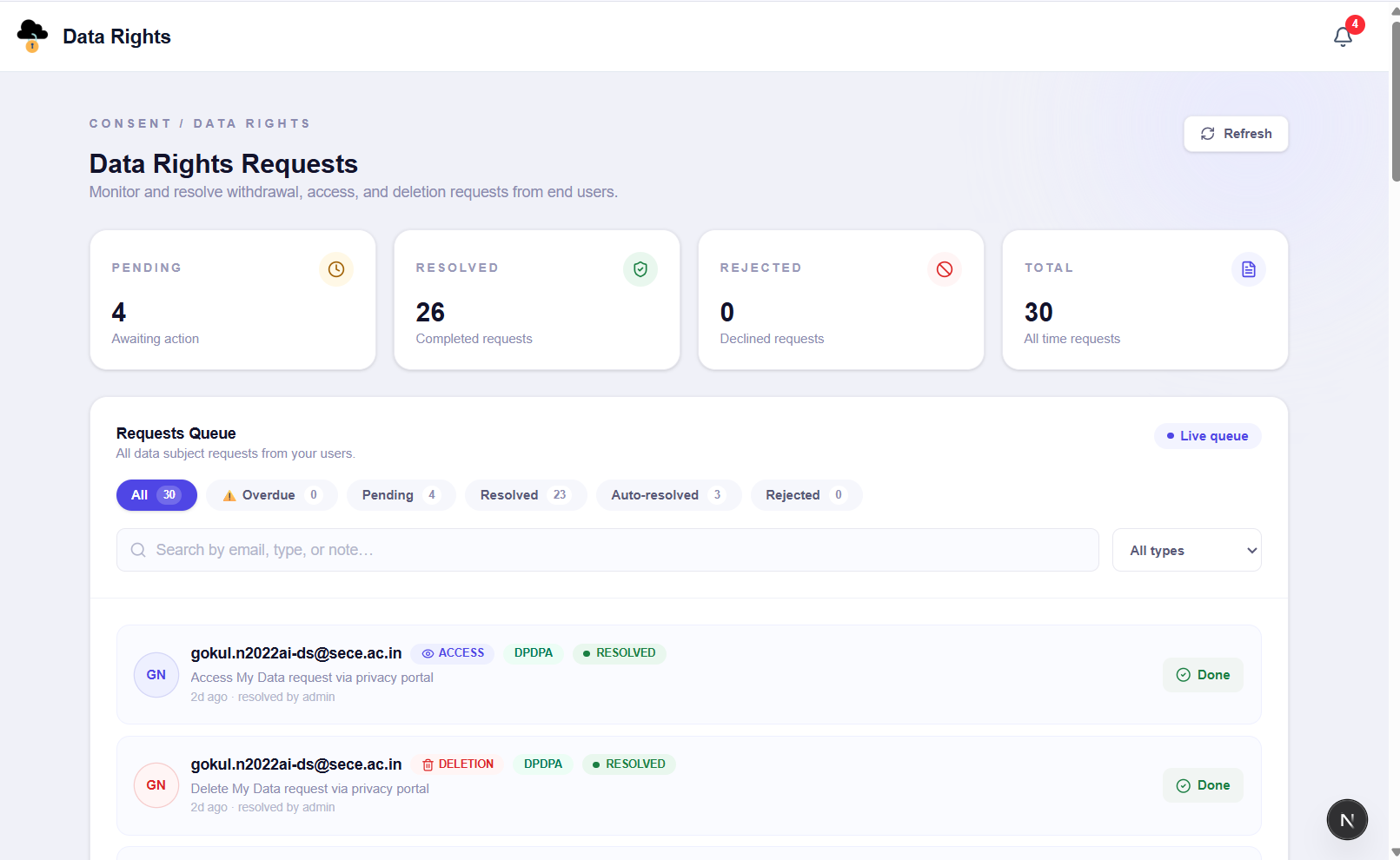Open the All types dropdown
The image size is (1400, 860).
[1187, 550]
